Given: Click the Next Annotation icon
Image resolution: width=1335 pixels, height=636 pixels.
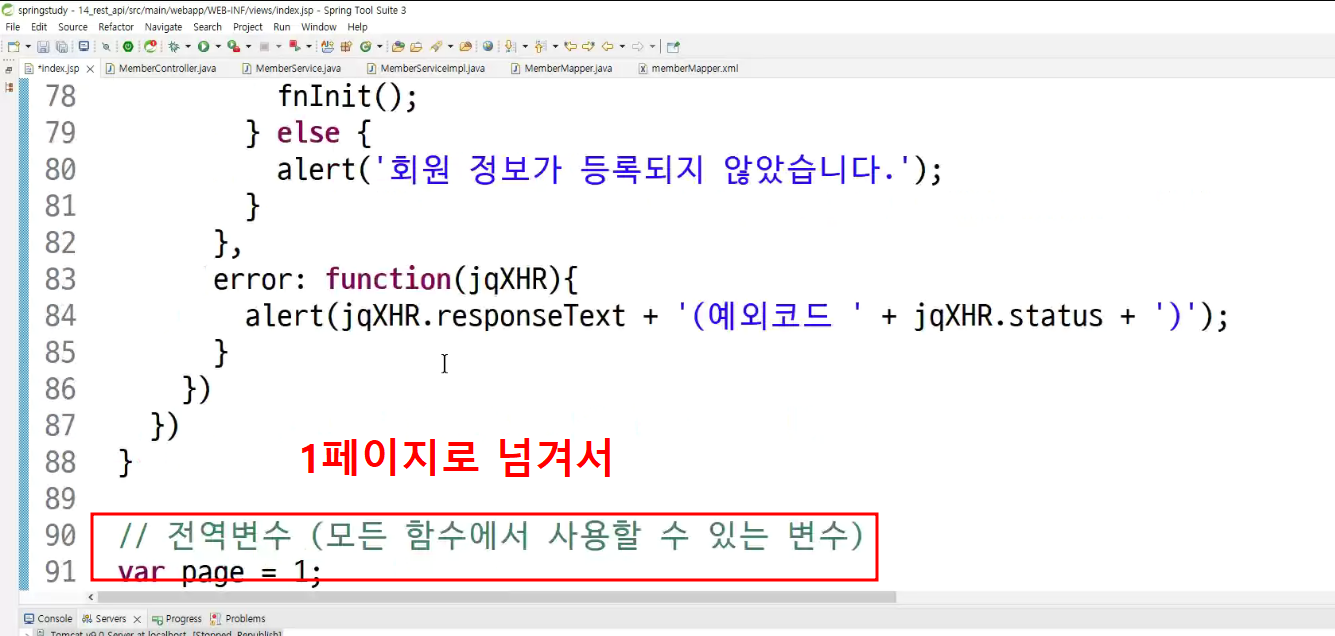Looking at the screenshot, I should [509, 46].
